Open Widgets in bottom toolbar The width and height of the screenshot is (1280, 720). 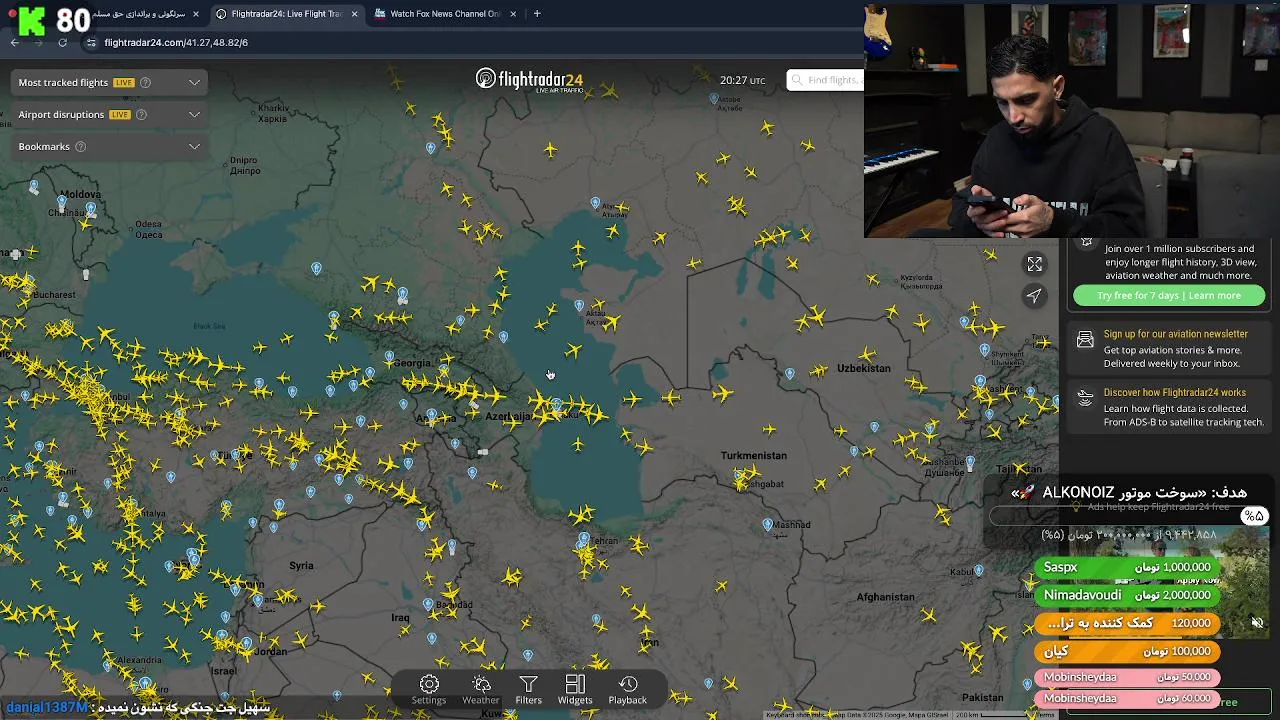click(575, 689)
